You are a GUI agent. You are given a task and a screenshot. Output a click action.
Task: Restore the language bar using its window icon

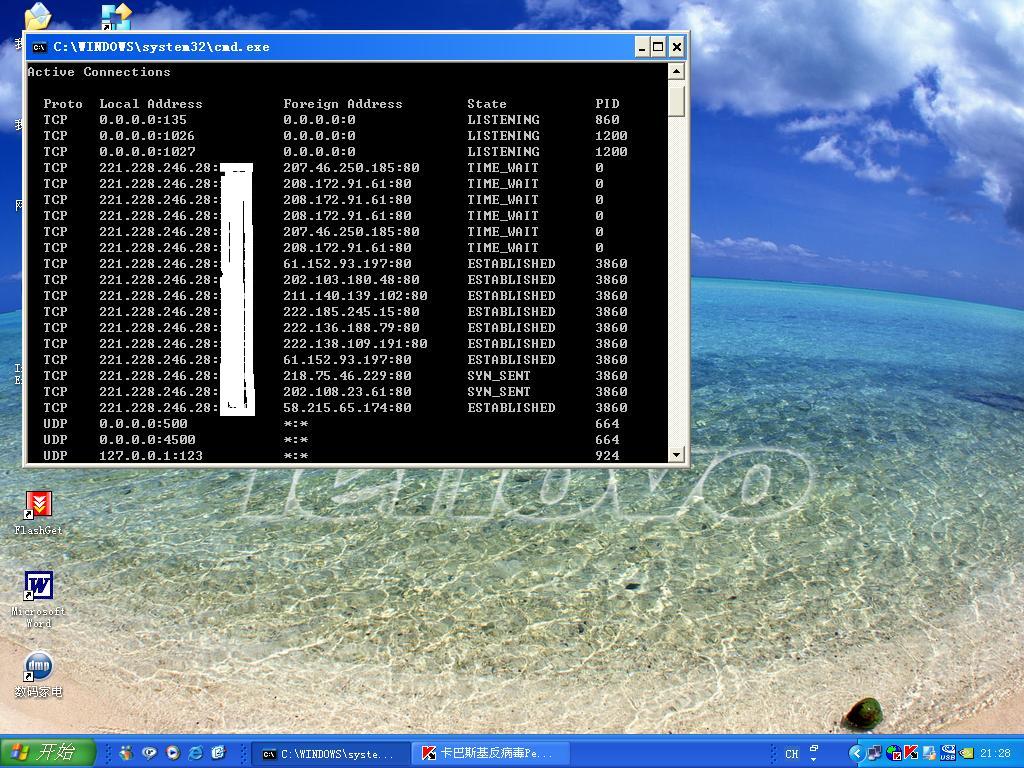pos(814,748)
